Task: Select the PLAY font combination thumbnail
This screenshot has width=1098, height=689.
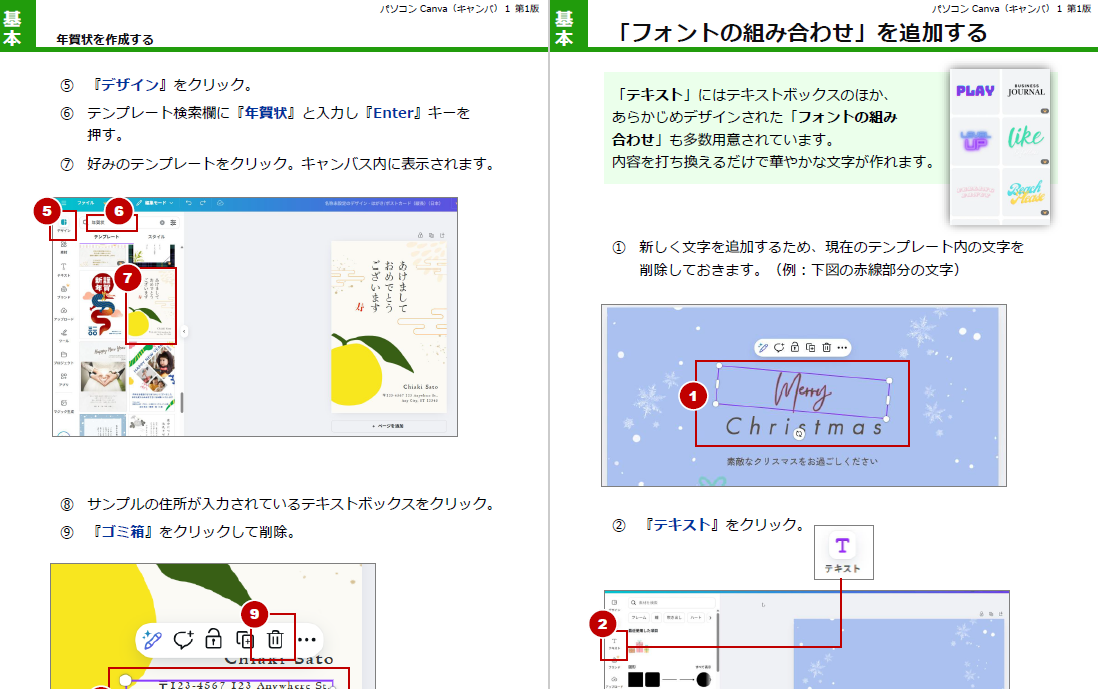Action: (x=975, y=91)
